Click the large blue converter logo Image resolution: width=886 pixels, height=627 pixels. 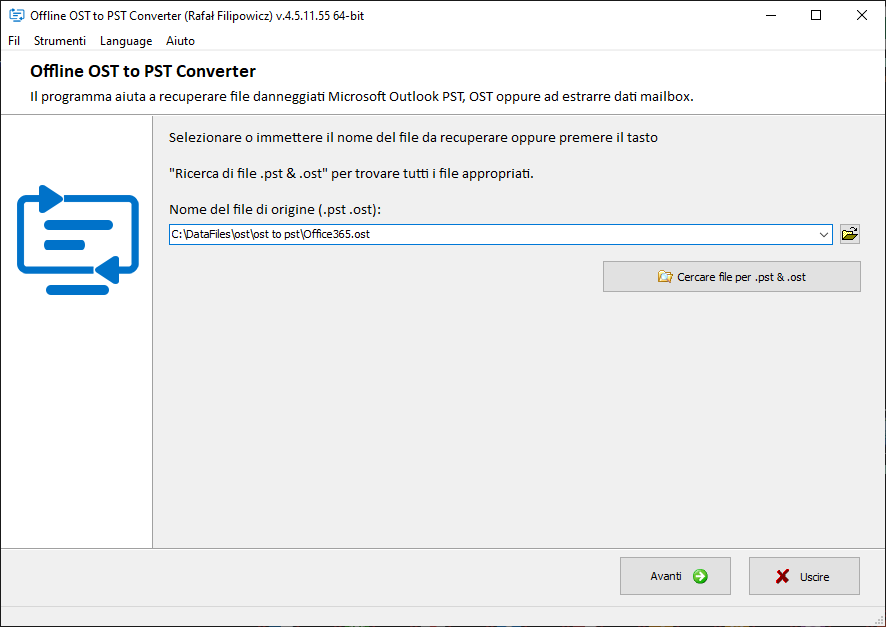pos(78,240)
